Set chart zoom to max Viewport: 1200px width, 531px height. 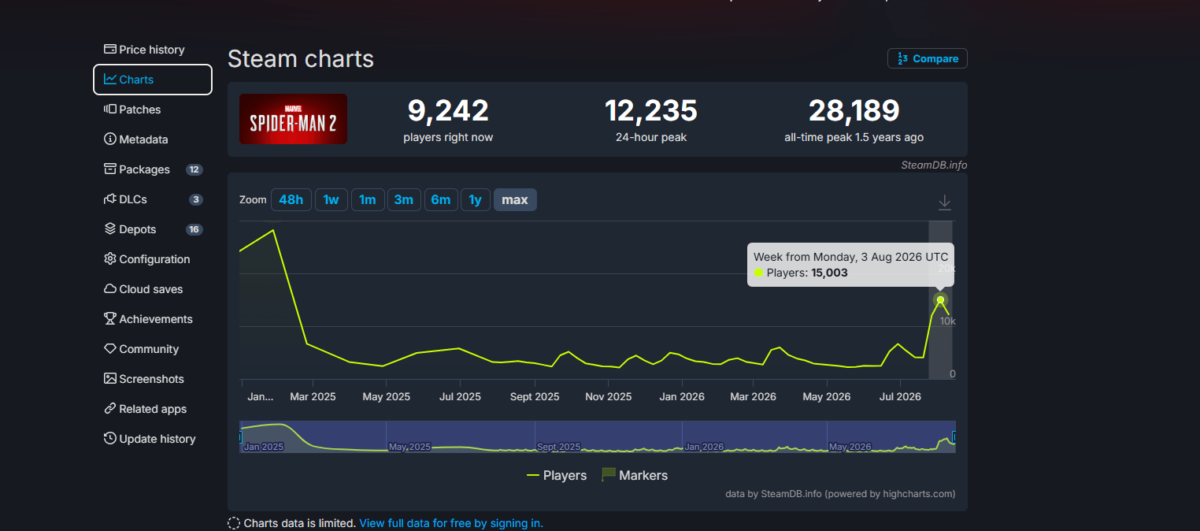coord(515,200)
